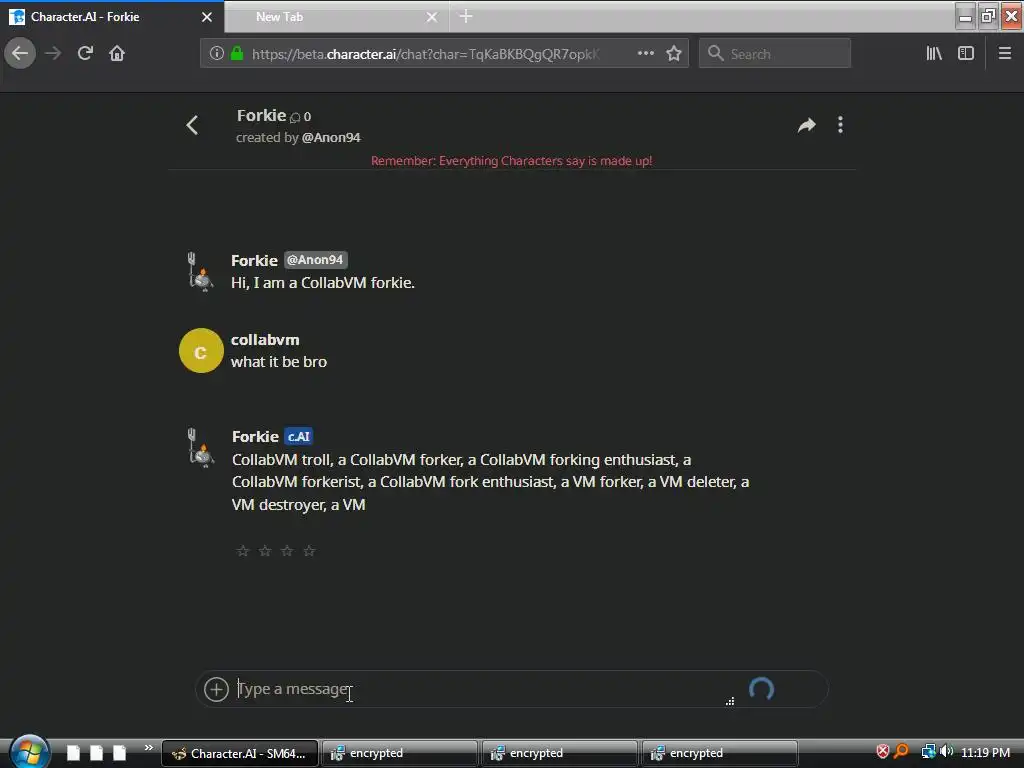Click the first quick launch document icon

coord(73,753)
